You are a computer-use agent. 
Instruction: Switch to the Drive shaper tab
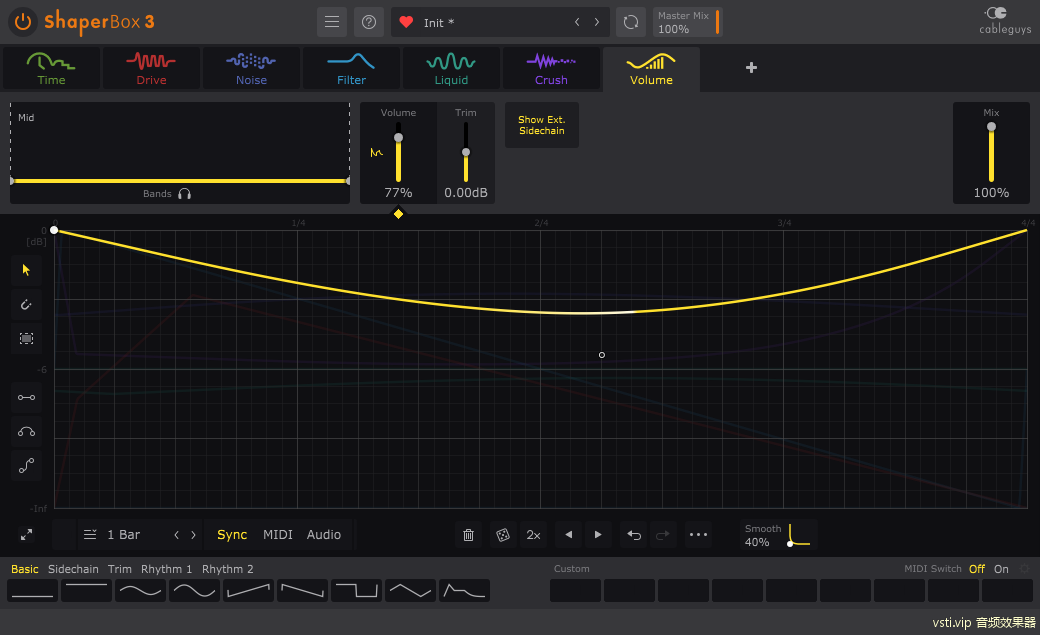[x=151, y=68]
